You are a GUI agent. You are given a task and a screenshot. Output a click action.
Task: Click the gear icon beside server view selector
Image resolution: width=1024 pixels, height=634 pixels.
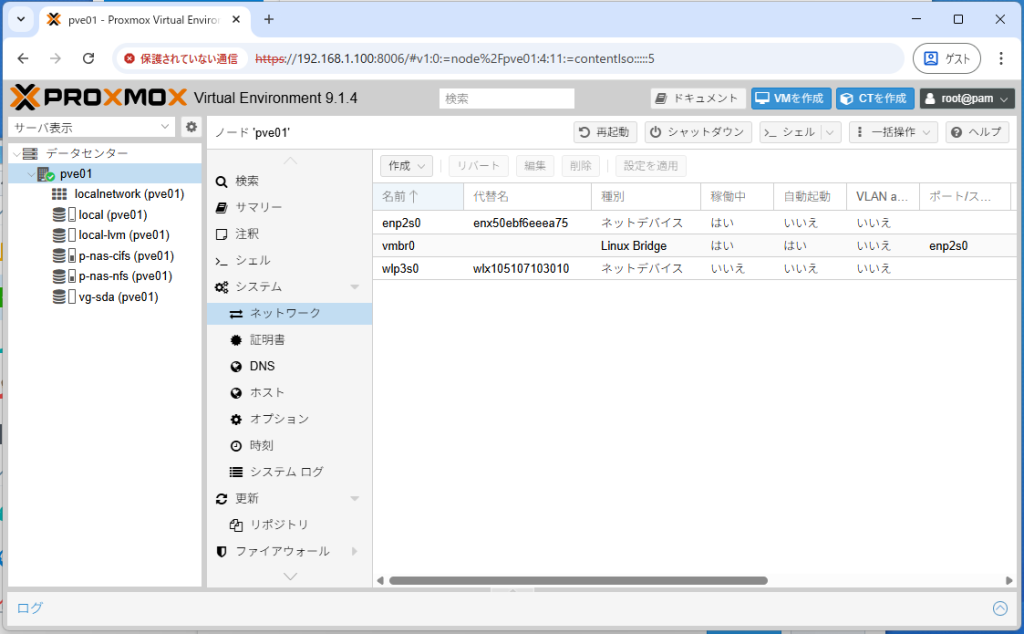pyautogui.click(x=192, y=127)
